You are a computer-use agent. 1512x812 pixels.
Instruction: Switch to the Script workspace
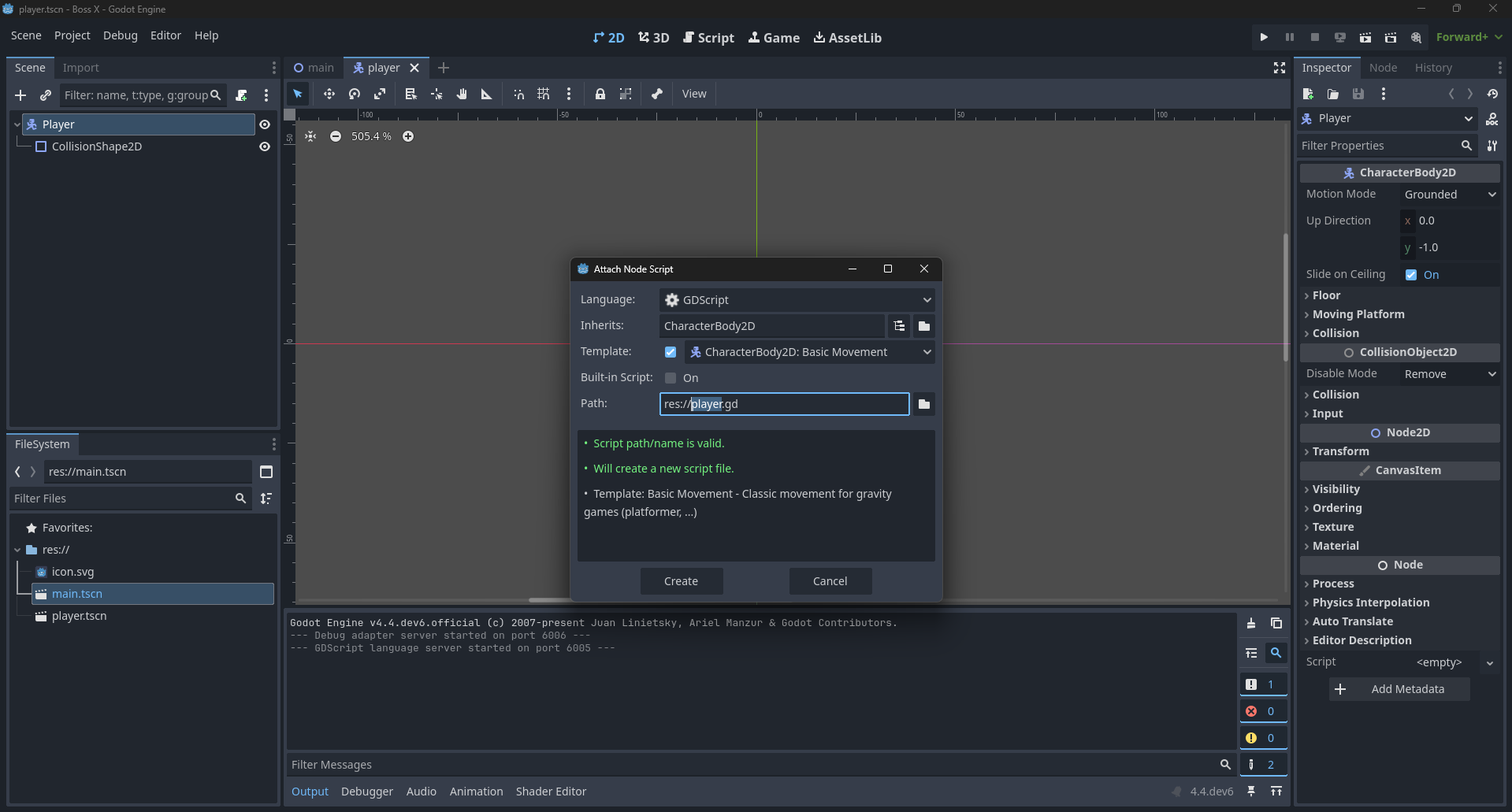click(708, 38)
